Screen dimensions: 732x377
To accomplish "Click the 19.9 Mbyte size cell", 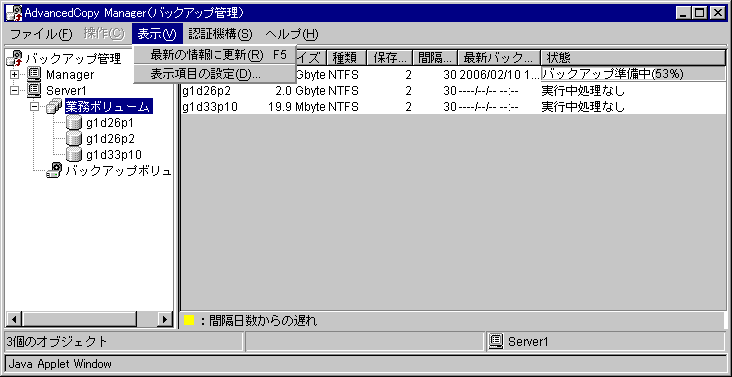I will 297,107.
